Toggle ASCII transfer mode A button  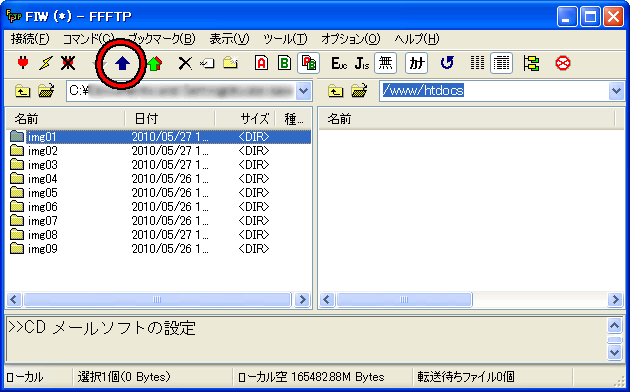(261, 63)
